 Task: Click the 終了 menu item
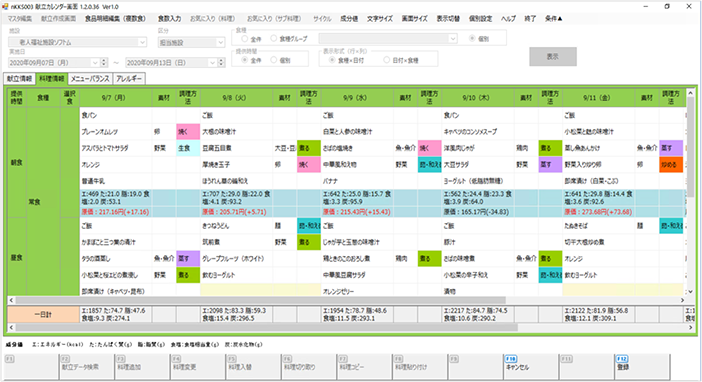[531, 19]
